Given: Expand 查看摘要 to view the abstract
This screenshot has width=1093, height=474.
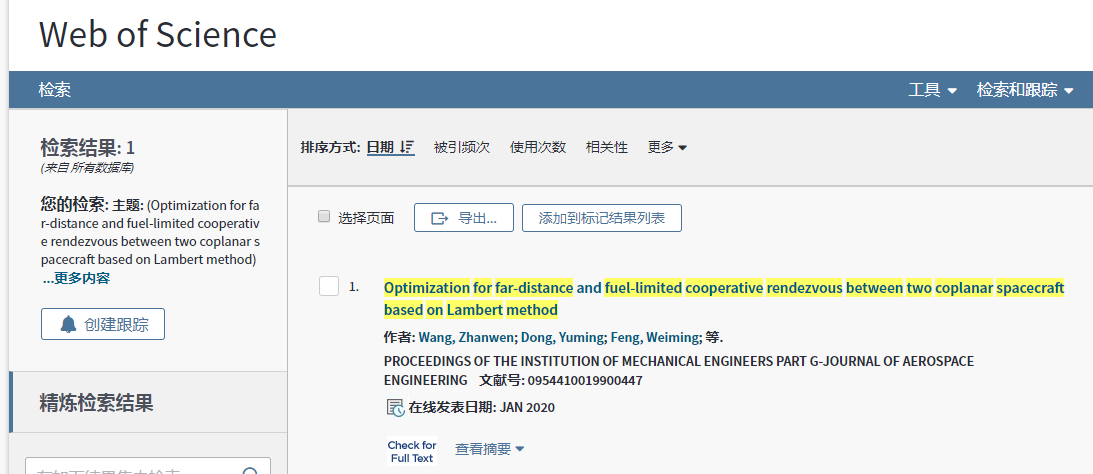Looking at the screenshot, I should click(489, 449).
